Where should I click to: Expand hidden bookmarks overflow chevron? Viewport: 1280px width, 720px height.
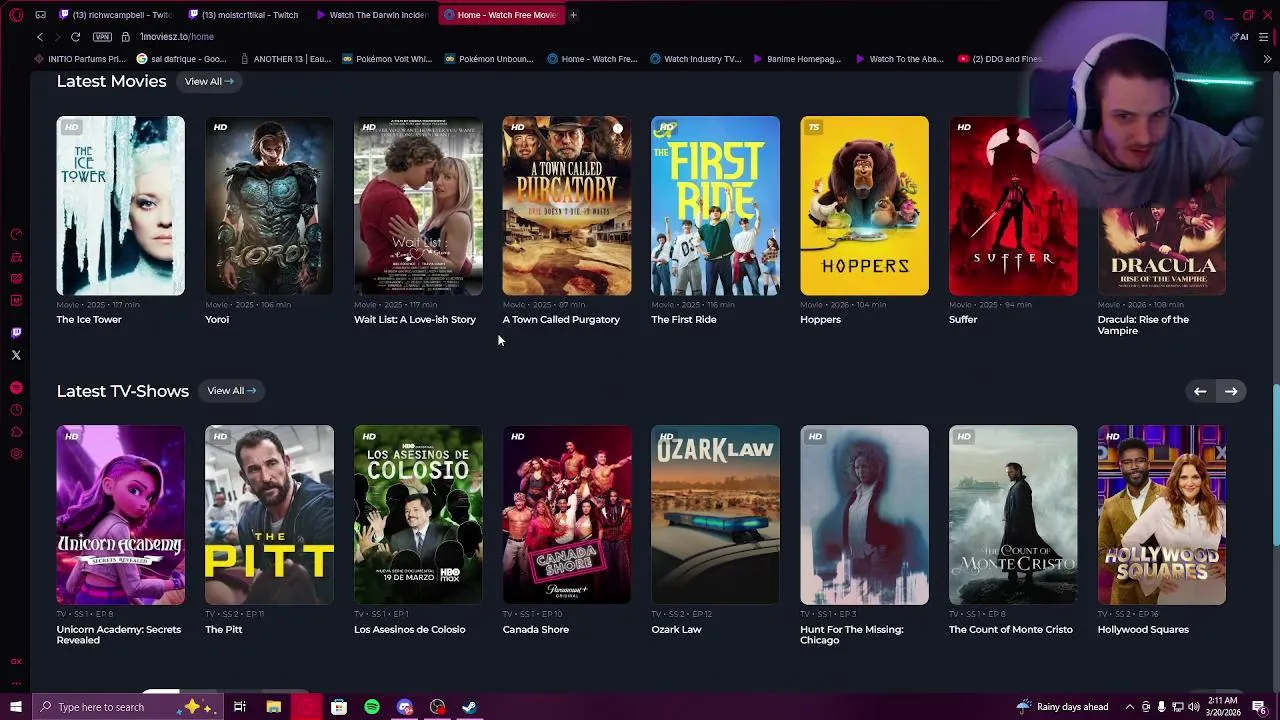coord(1268,59)
